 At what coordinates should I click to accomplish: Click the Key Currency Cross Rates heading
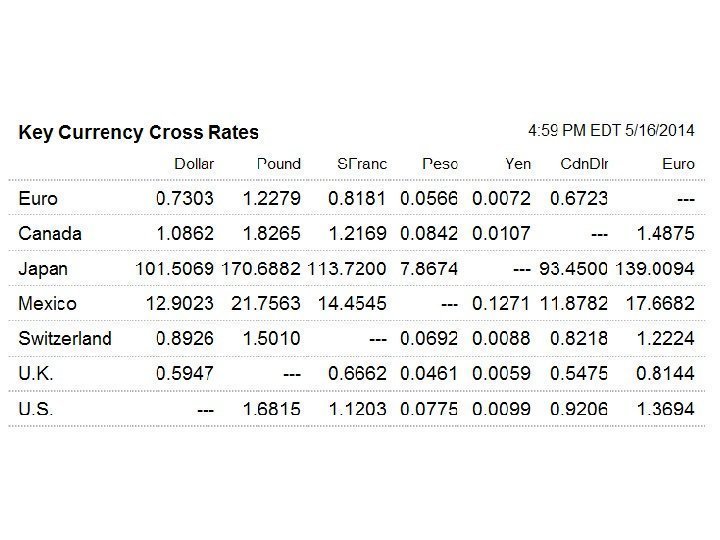(138, 133)
